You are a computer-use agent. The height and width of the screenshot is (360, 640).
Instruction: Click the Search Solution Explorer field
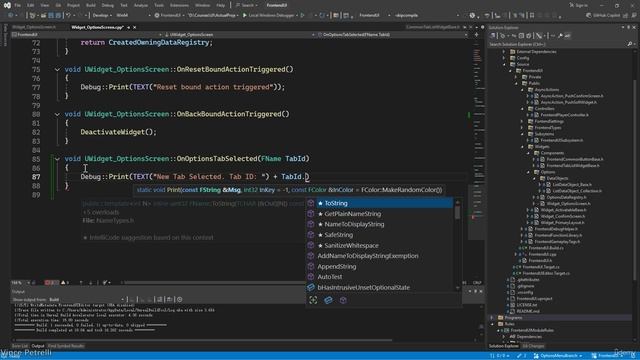point(557,44)
